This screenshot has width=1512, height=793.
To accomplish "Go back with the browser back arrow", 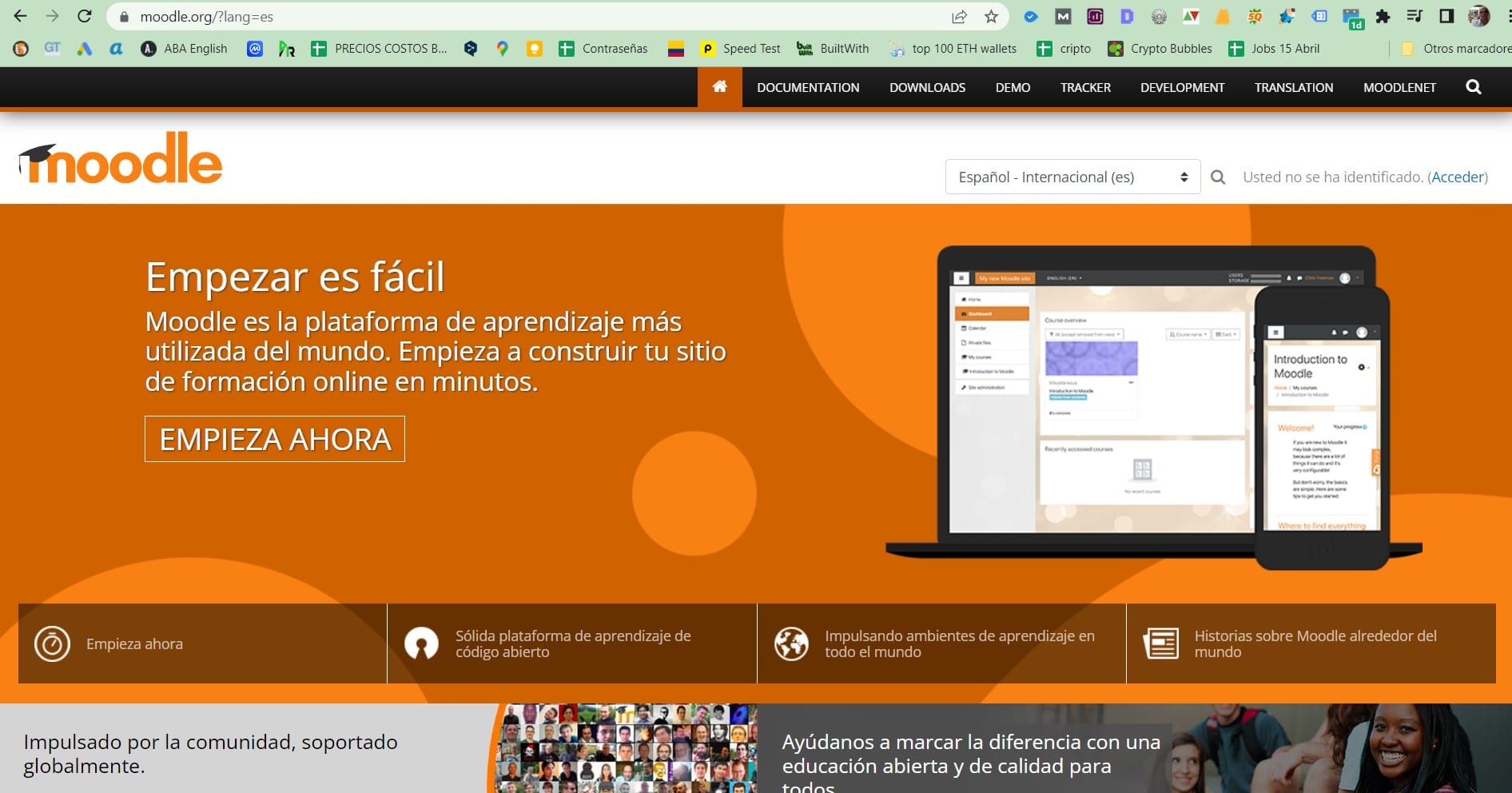I will tap(21, 16).
